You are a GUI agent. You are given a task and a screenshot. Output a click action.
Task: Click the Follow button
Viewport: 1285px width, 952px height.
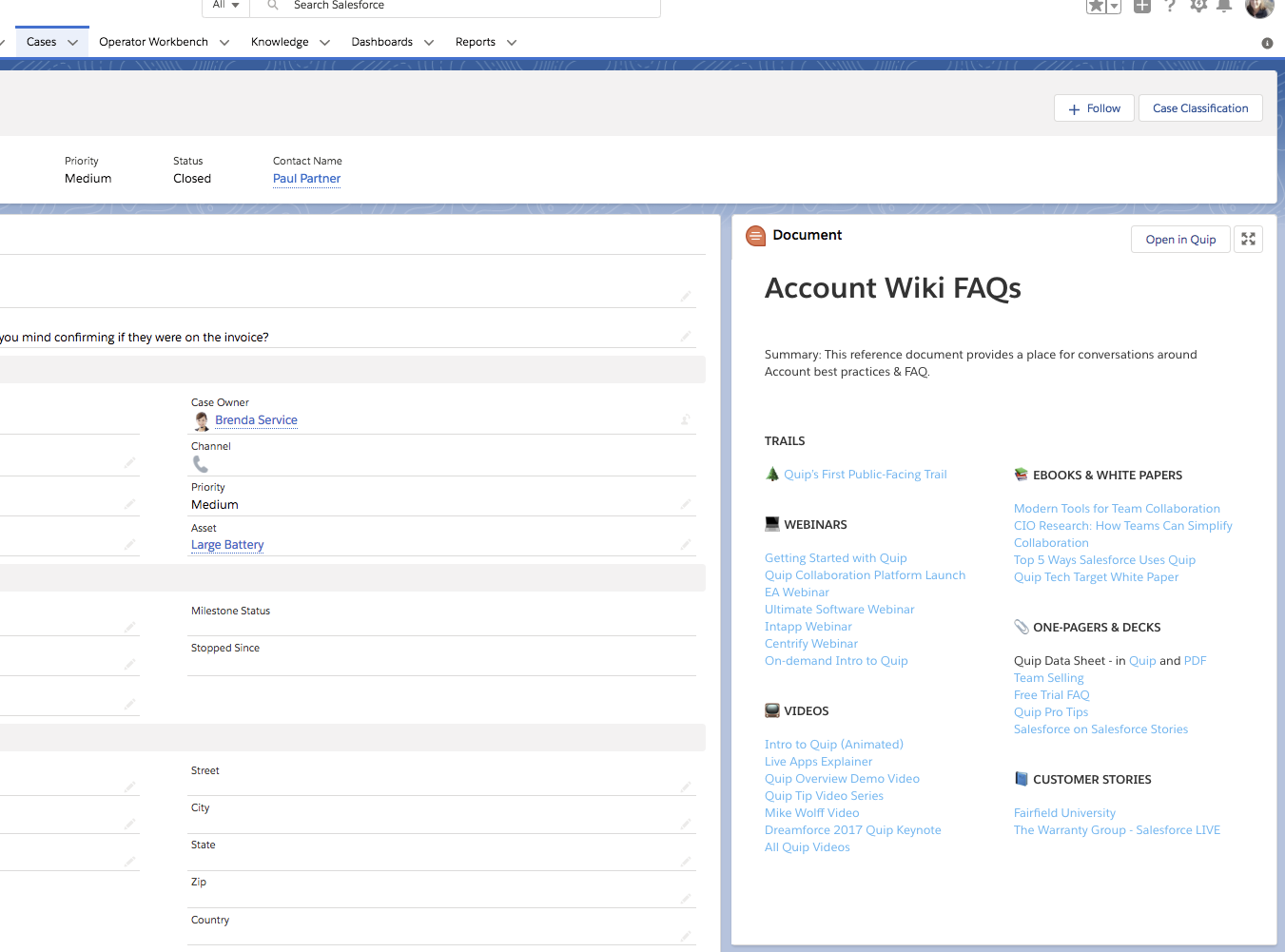pyautogui.click(x=1094, y=108)
